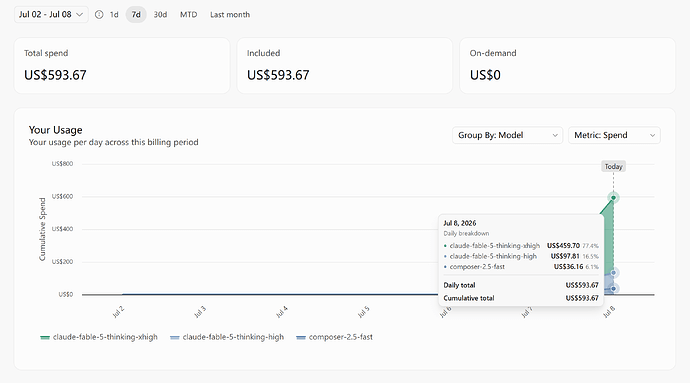Click the Cumulative total row in tooltip
This screenshot has width=690, height=383.
coord(521,298)
